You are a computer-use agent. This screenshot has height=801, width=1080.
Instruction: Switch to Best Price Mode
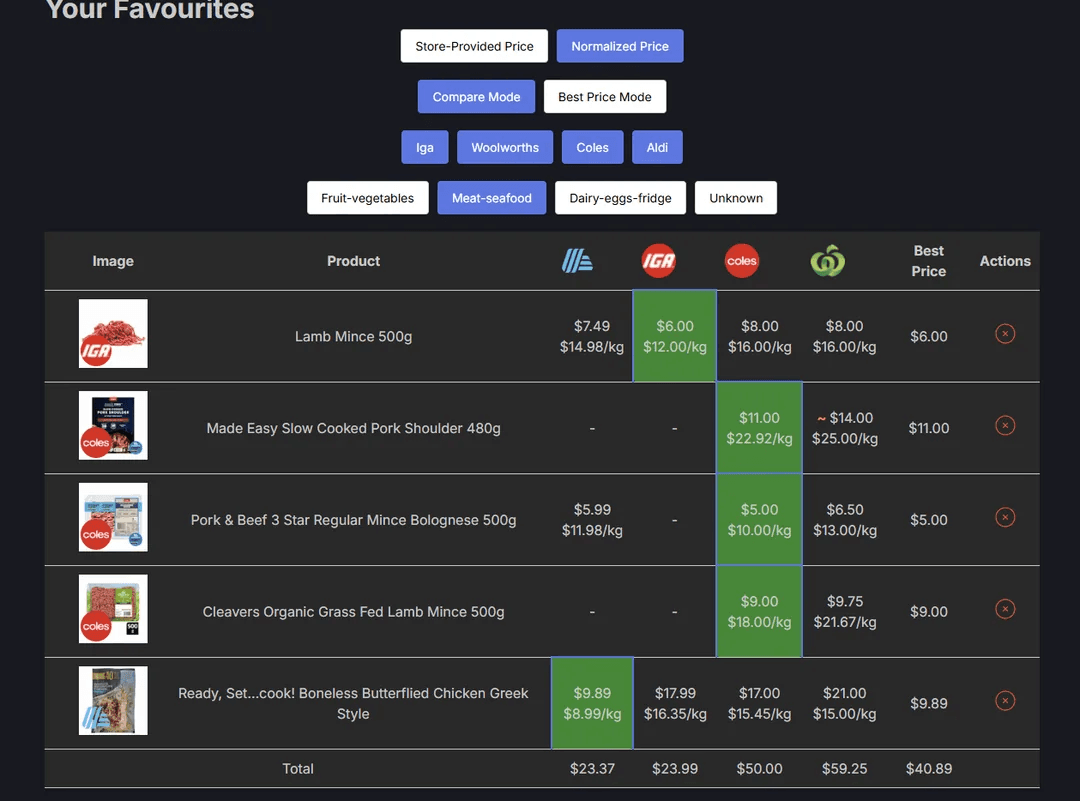point(605,97)
